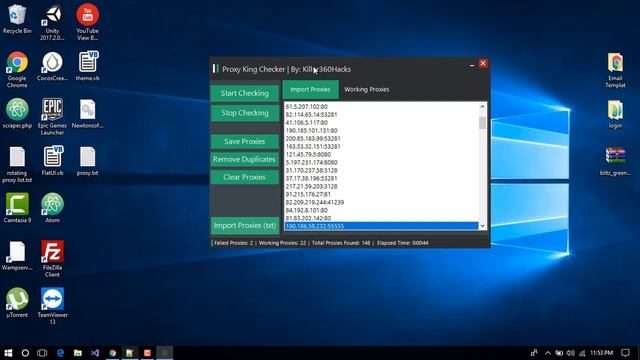Open the CocosCreator desktop shortcut
Image resolution: width=640 pixels, height=360 pixels.
tap(52, 66)
